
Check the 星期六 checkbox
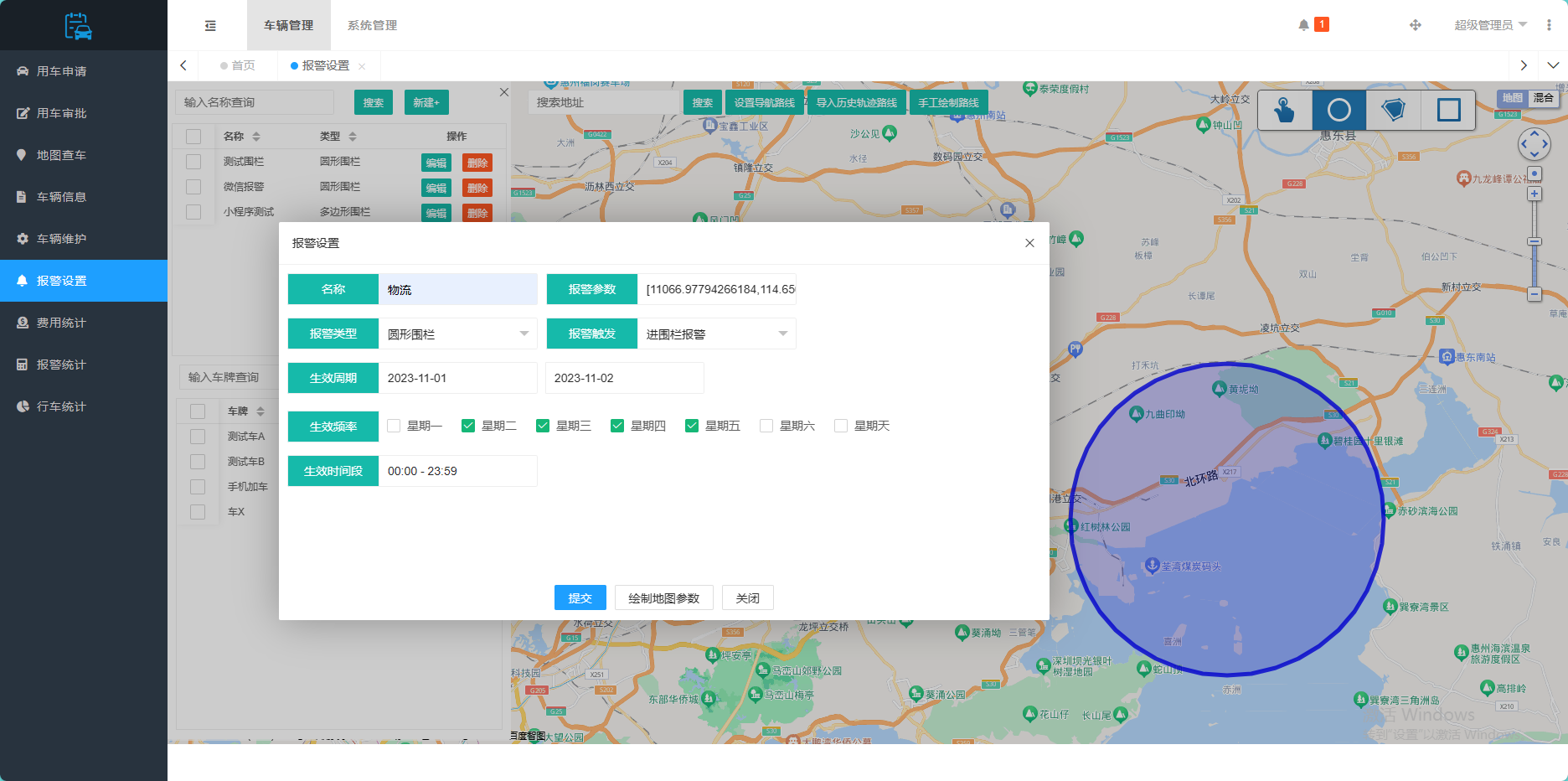pyautogui.click(x=766, y=426)
